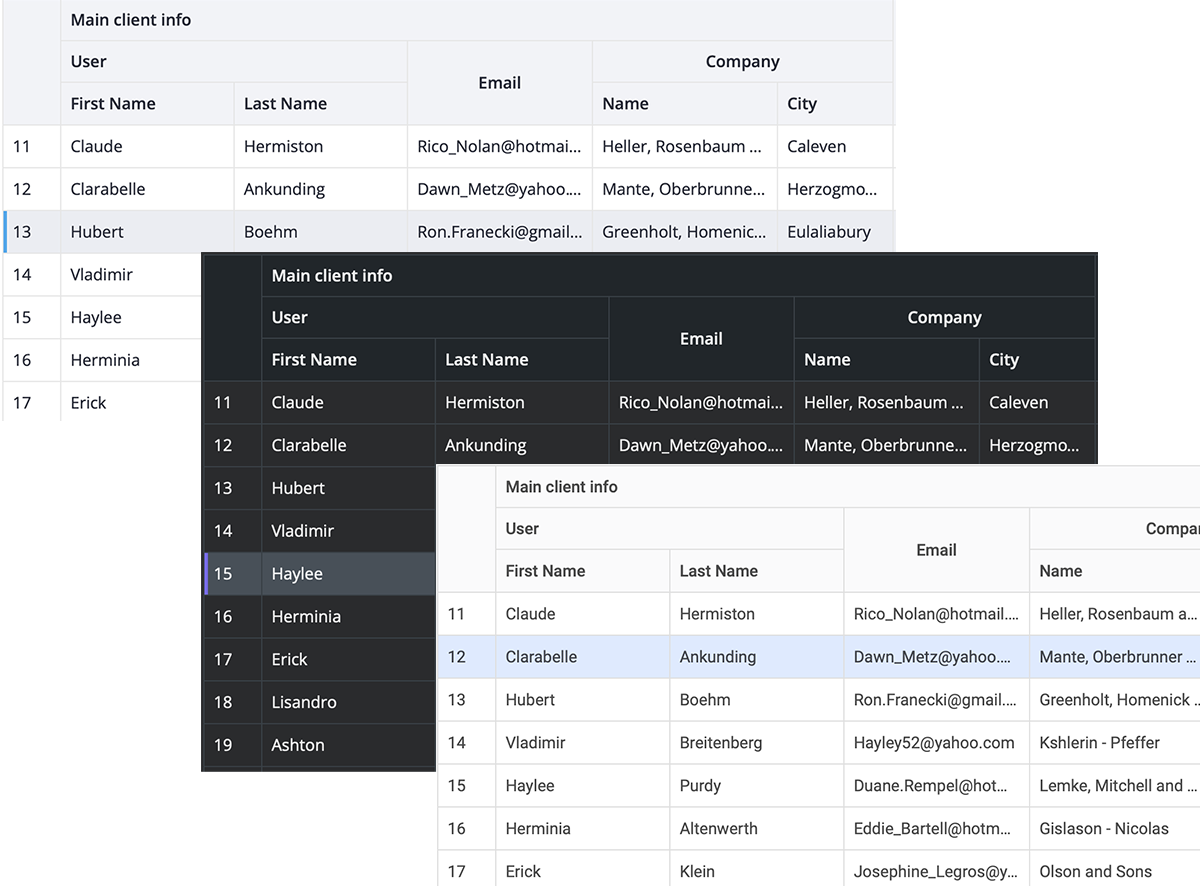
Task: Click Eulaliabury city in top-left light table
Action: pyautogui.click(x=829, y=232)
